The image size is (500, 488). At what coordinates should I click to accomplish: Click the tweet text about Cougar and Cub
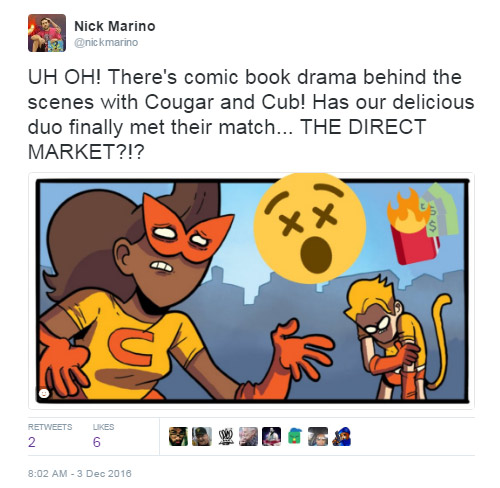point(251,114)
